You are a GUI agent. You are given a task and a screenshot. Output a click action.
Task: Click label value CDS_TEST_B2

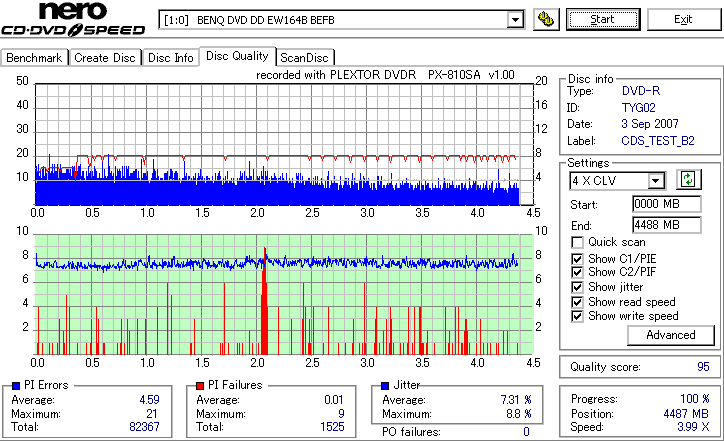(x=658, y=141)
